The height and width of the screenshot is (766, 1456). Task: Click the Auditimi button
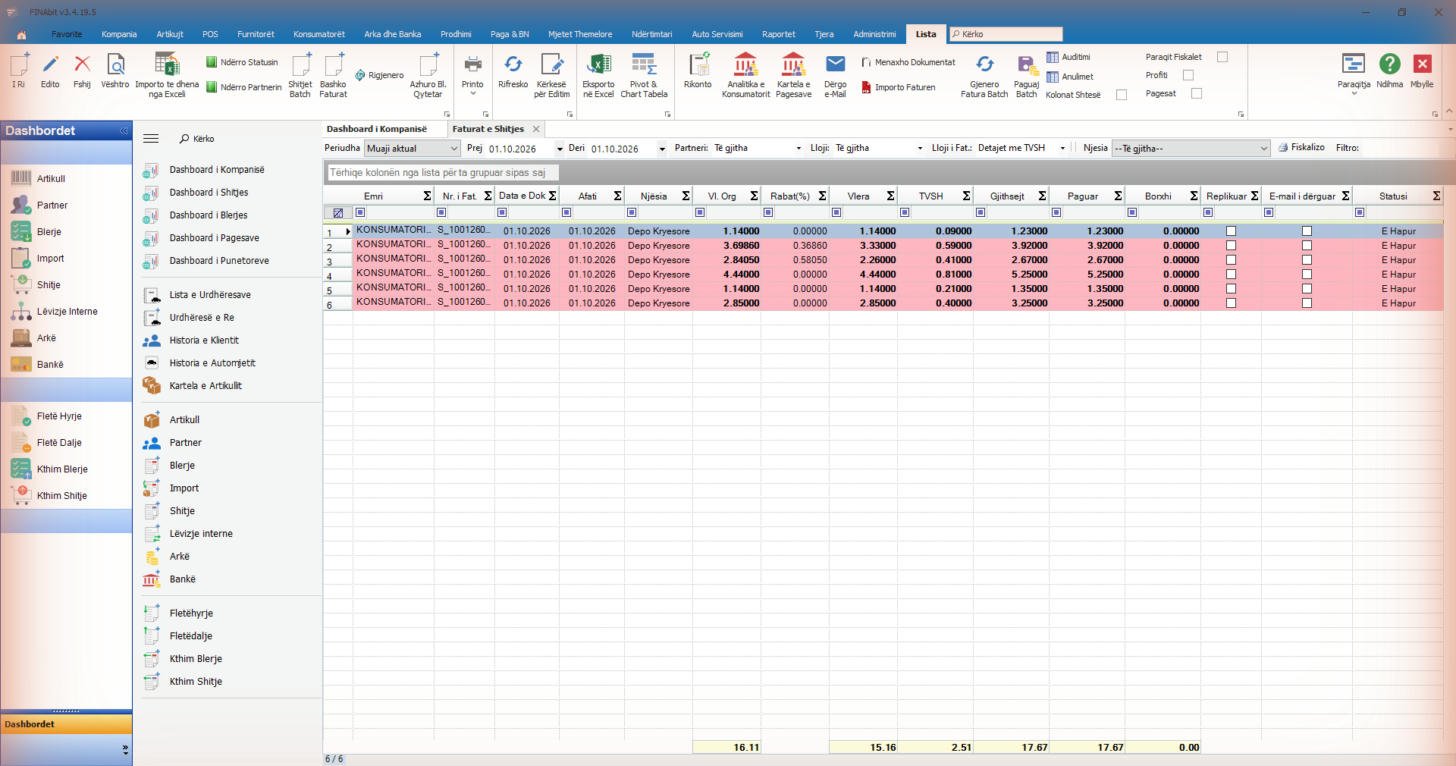pos(1068,57)
